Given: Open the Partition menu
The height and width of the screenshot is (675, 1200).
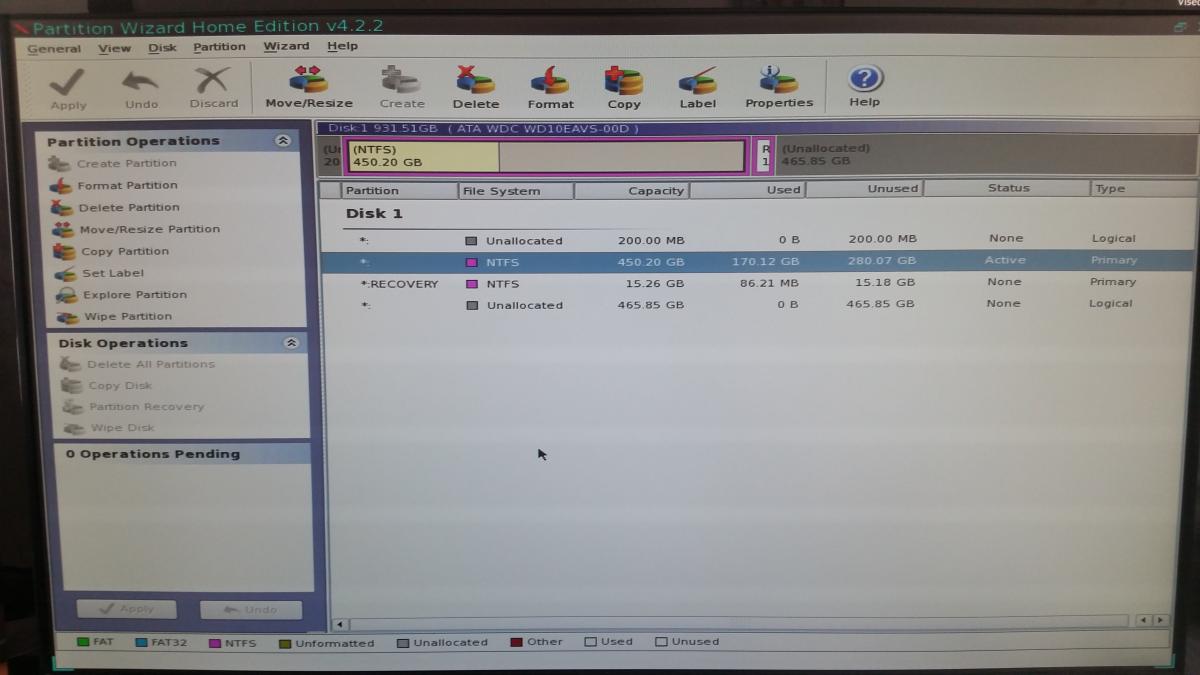Looking at the screenshot, I should [219, 46].
